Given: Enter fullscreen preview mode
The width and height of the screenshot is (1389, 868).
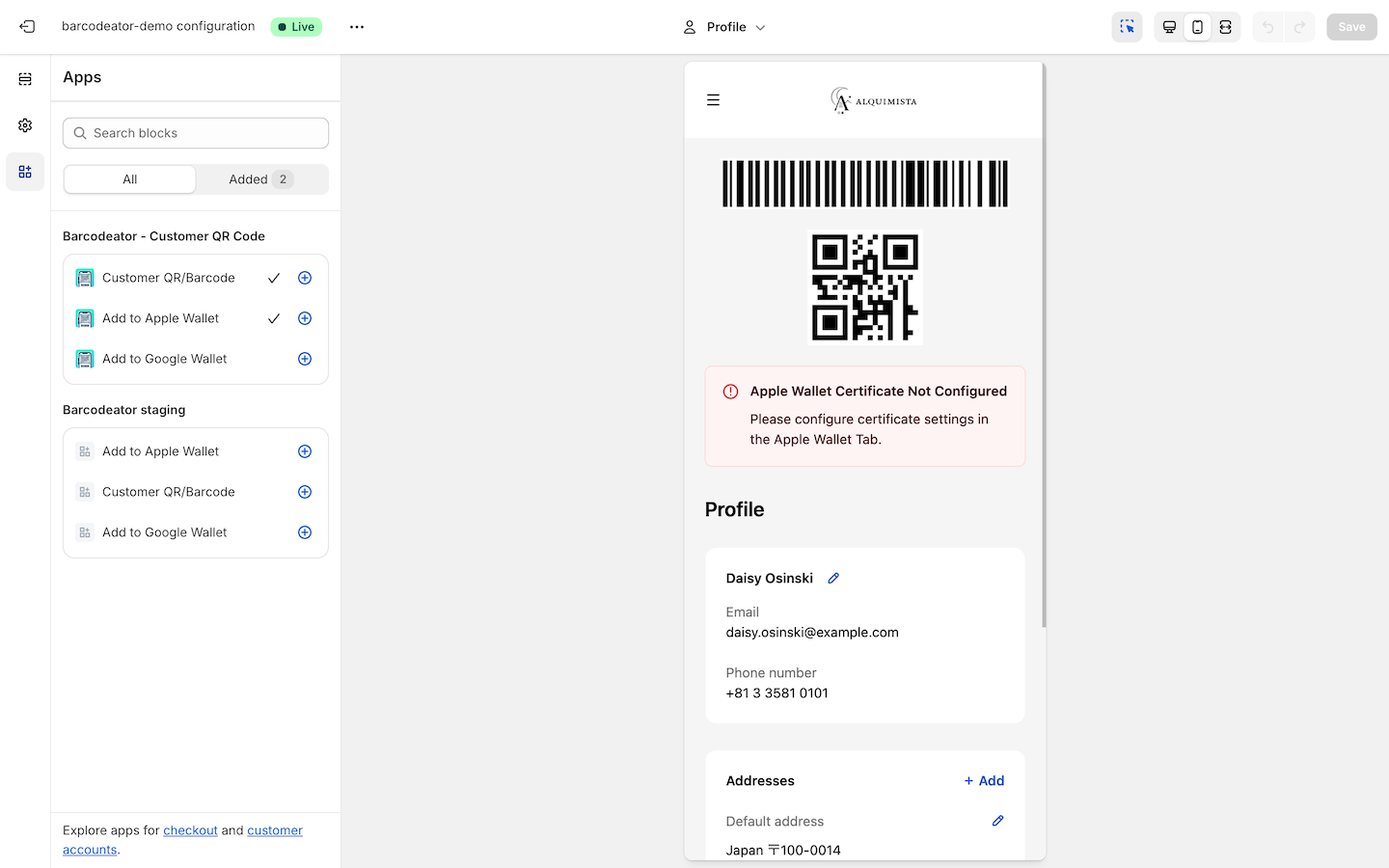Looking at the screenshot, I should 1225,26.
